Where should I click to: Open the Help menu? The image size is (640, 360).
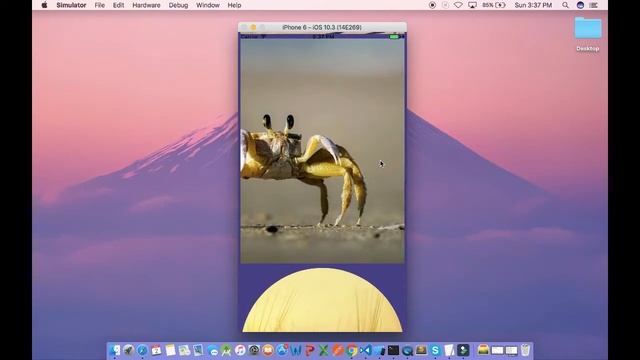point(234,5)
